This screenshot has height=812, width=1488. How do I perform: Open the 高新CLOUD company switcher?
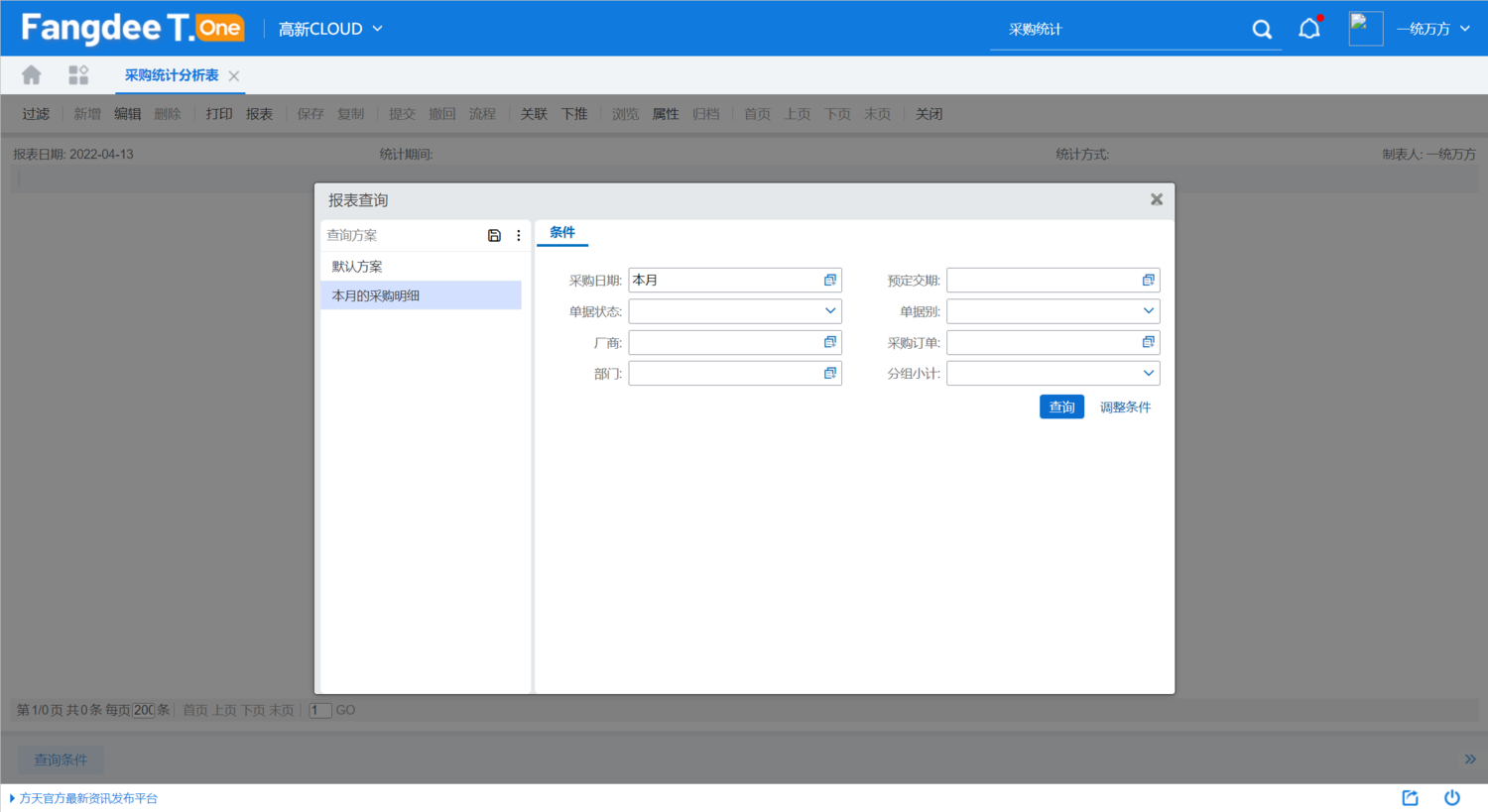click(x=330, y=30)
